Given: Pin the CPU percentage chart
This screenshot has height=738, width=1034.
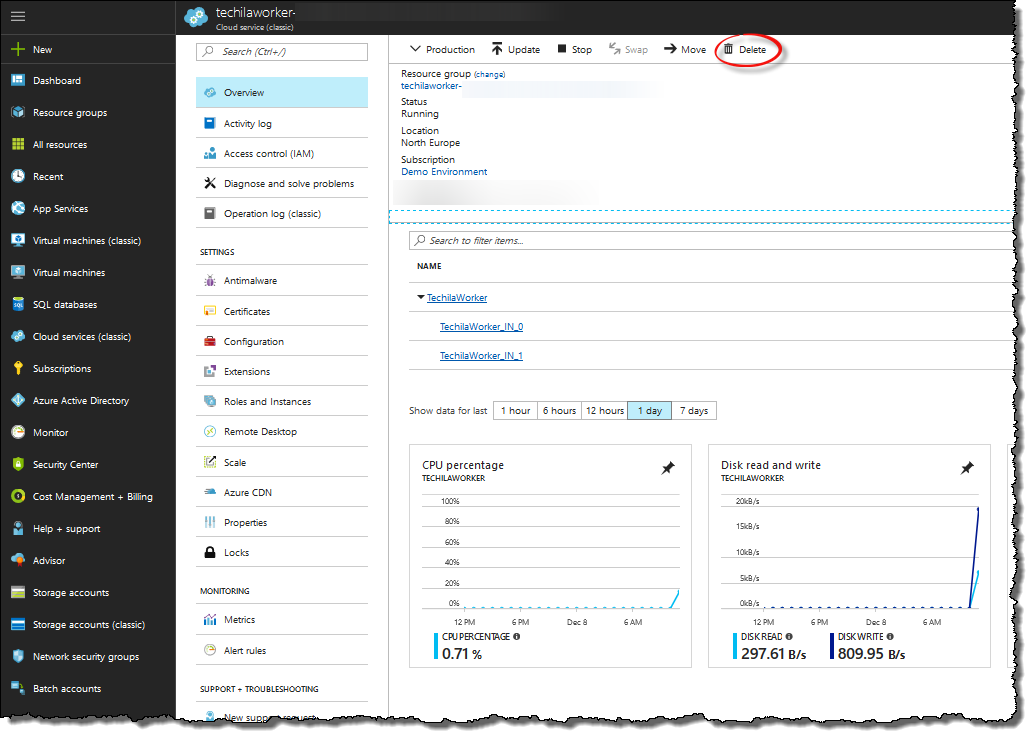Looking at the screenshot, I should coord(668,468).
